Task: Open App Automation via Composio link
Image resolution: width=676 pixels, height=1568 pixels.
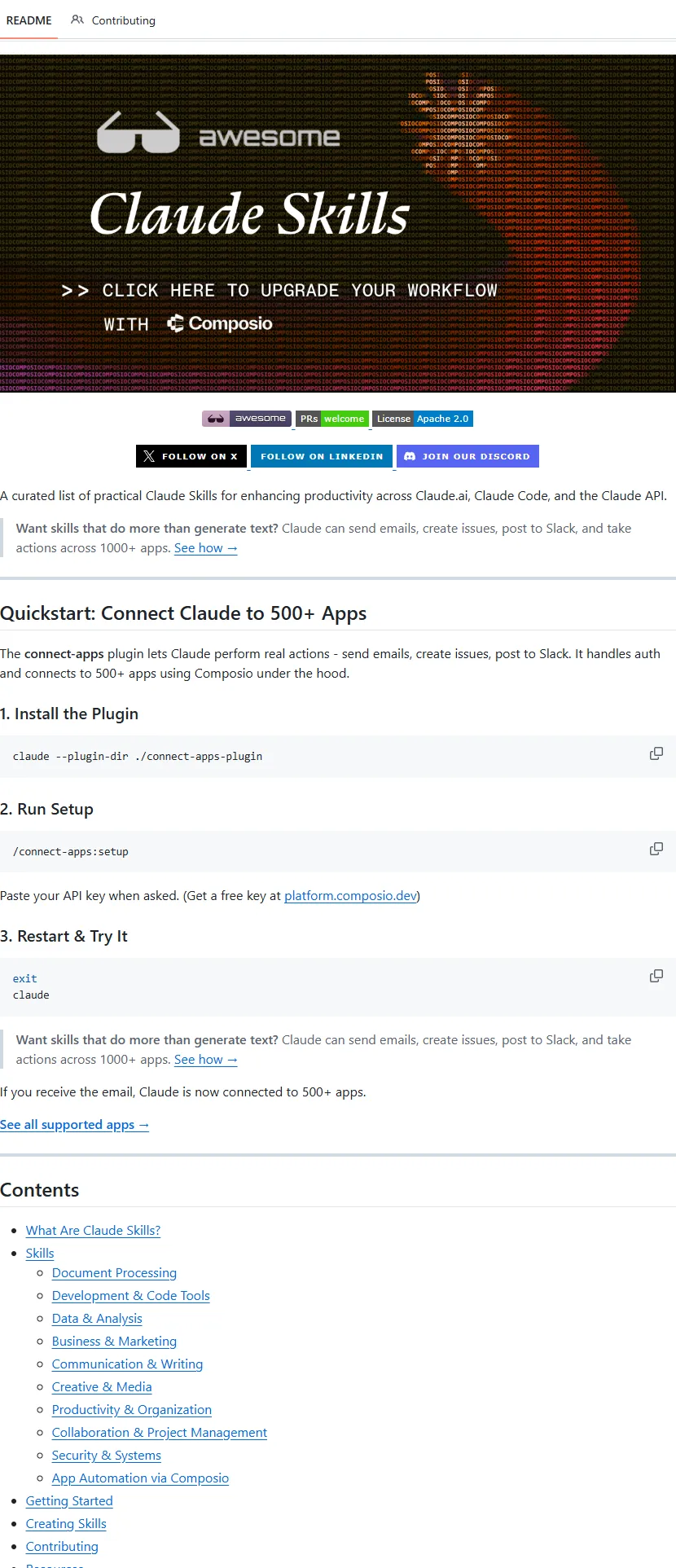Action: tap(140, 1478)
